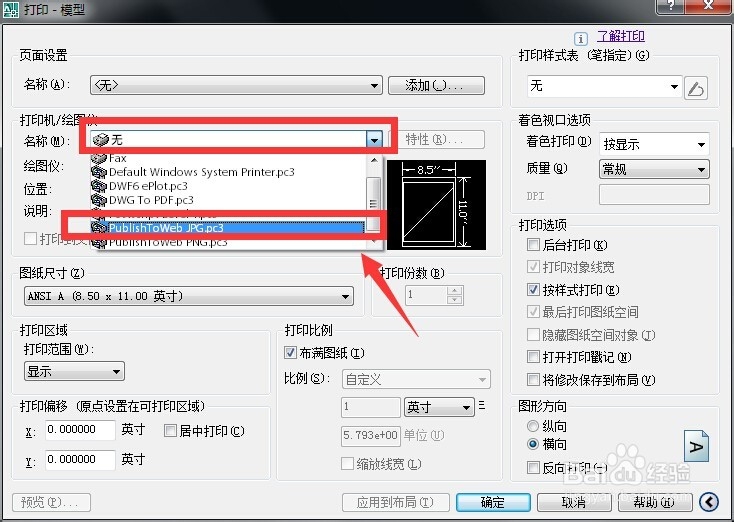The width and height of the screenshot is (734, 522).
Task: Enable the 打开打印戳记 checkbox
Action: click(533, 357)
